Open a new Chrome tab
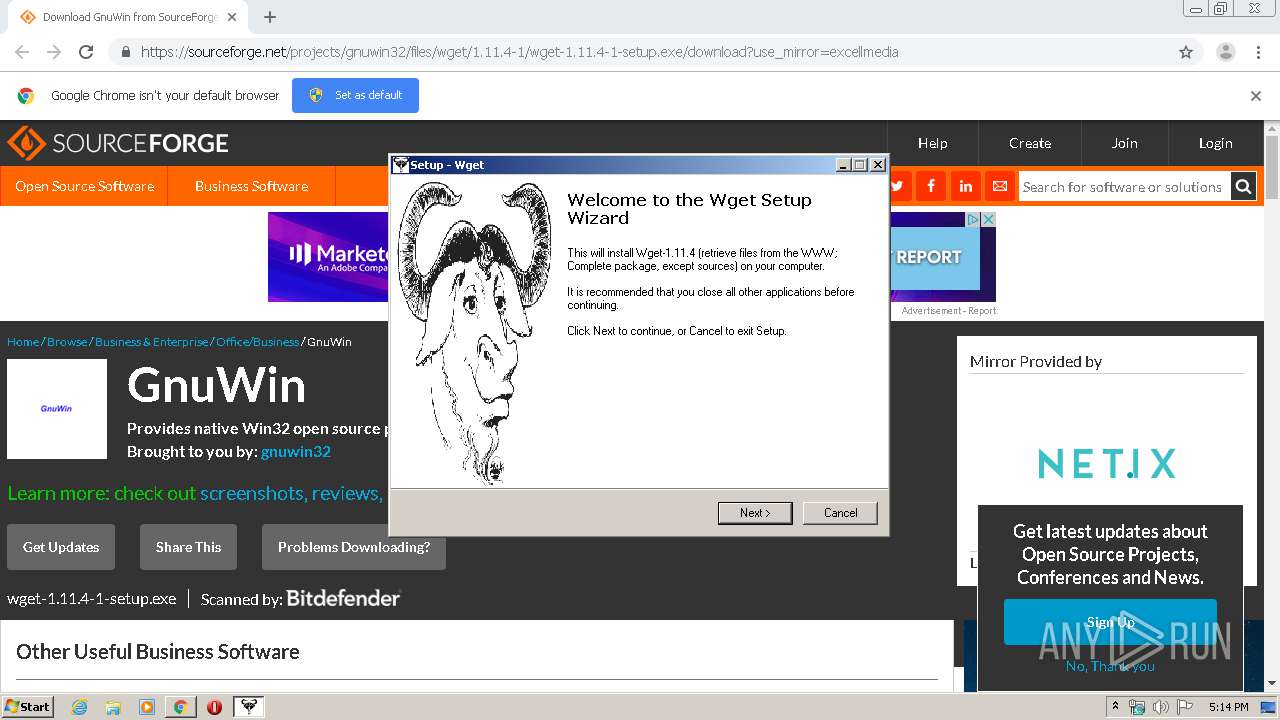Viewport: 1280px width, 720px height. click(270, 17)
